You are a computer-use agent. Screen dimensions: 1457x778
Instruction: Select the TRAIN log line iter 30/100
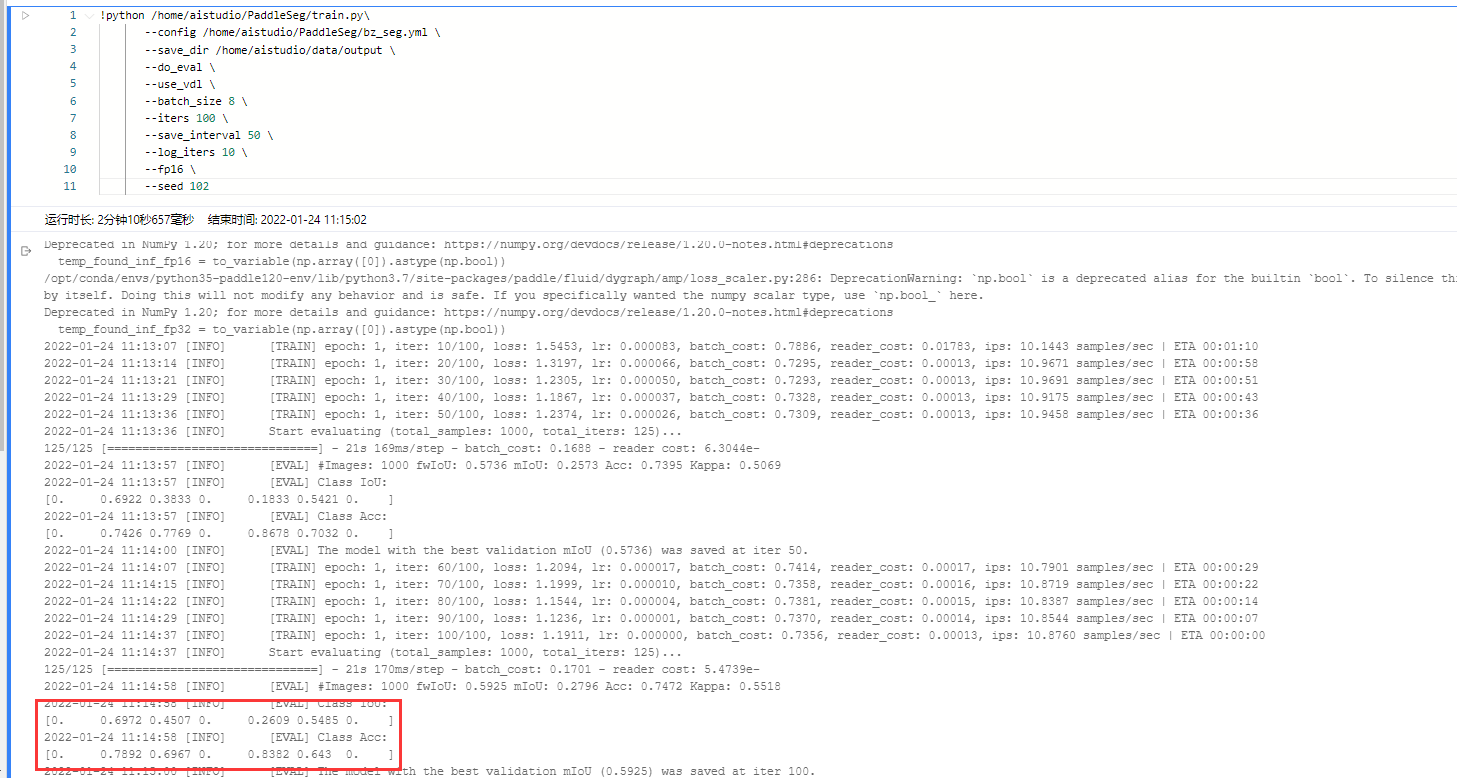click(651, 380)
